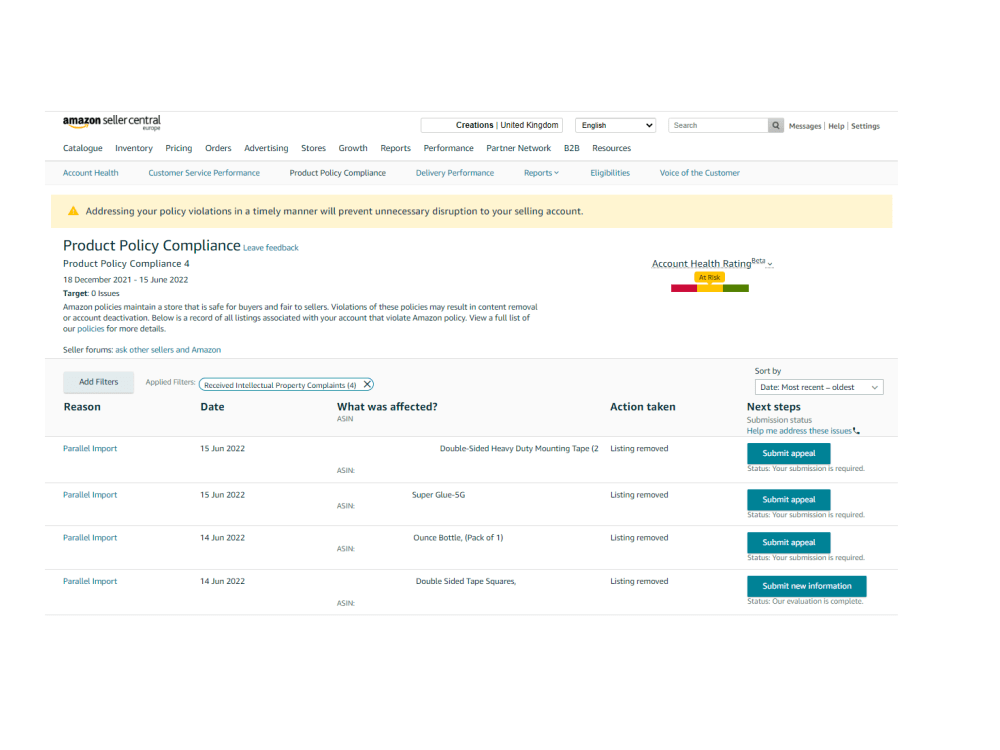This screenshot has width=1000, height=750.
Task: Open the Stores menu
Action: click(313, 148)
